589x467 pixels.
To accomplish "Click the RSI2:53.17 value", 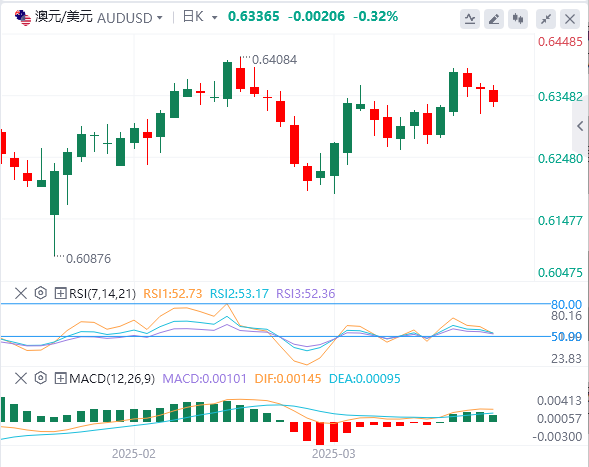I will click(x=239, y=293).
